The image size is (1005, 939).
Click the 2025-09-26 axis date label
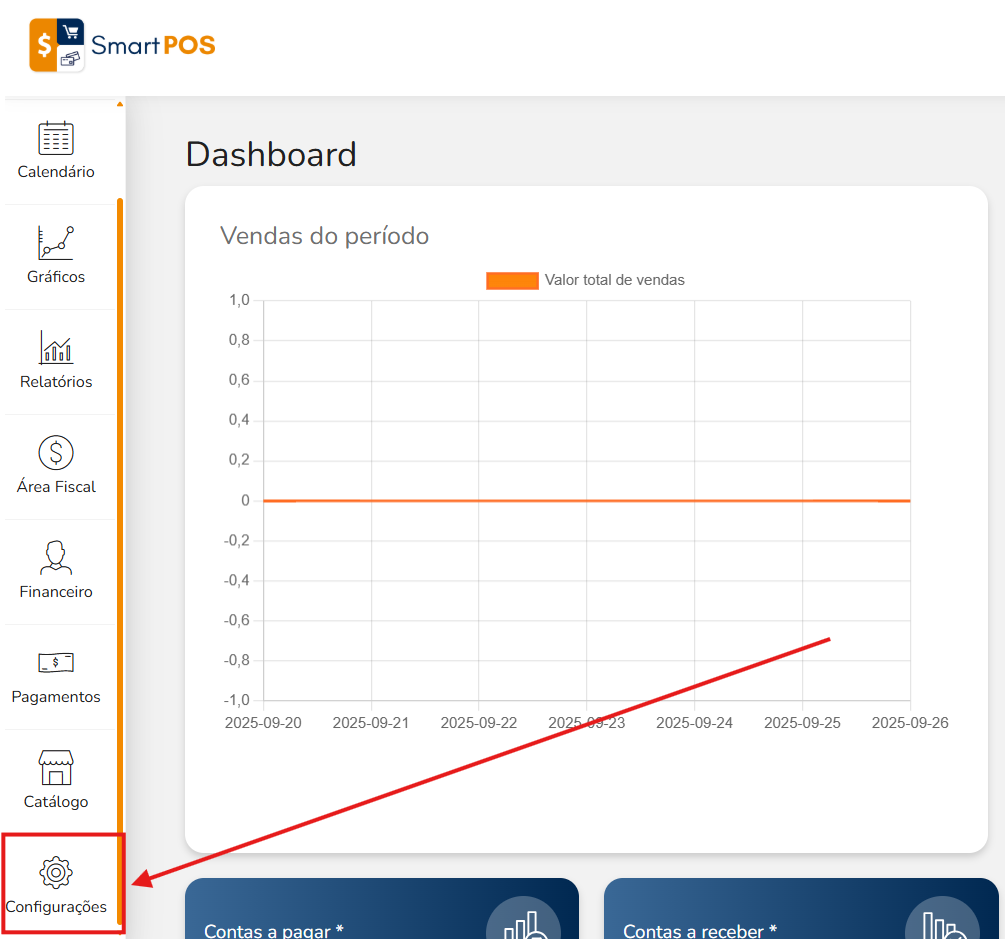910,723
